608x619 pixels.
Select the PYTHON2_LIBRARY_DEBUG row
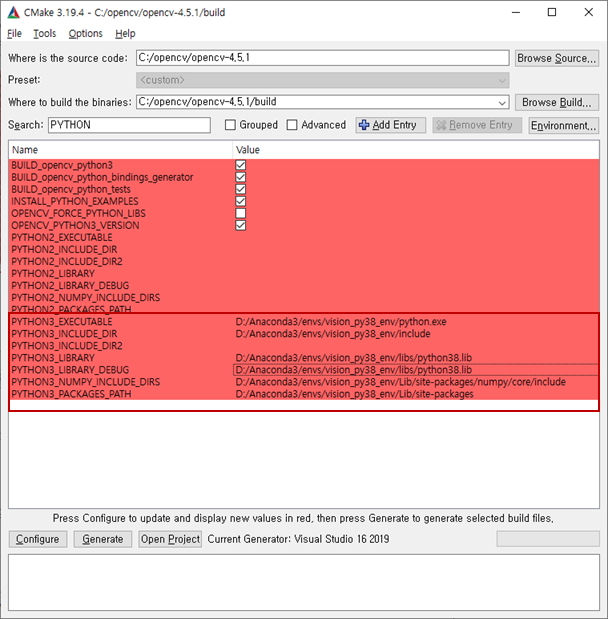click(x=304, y=286)
